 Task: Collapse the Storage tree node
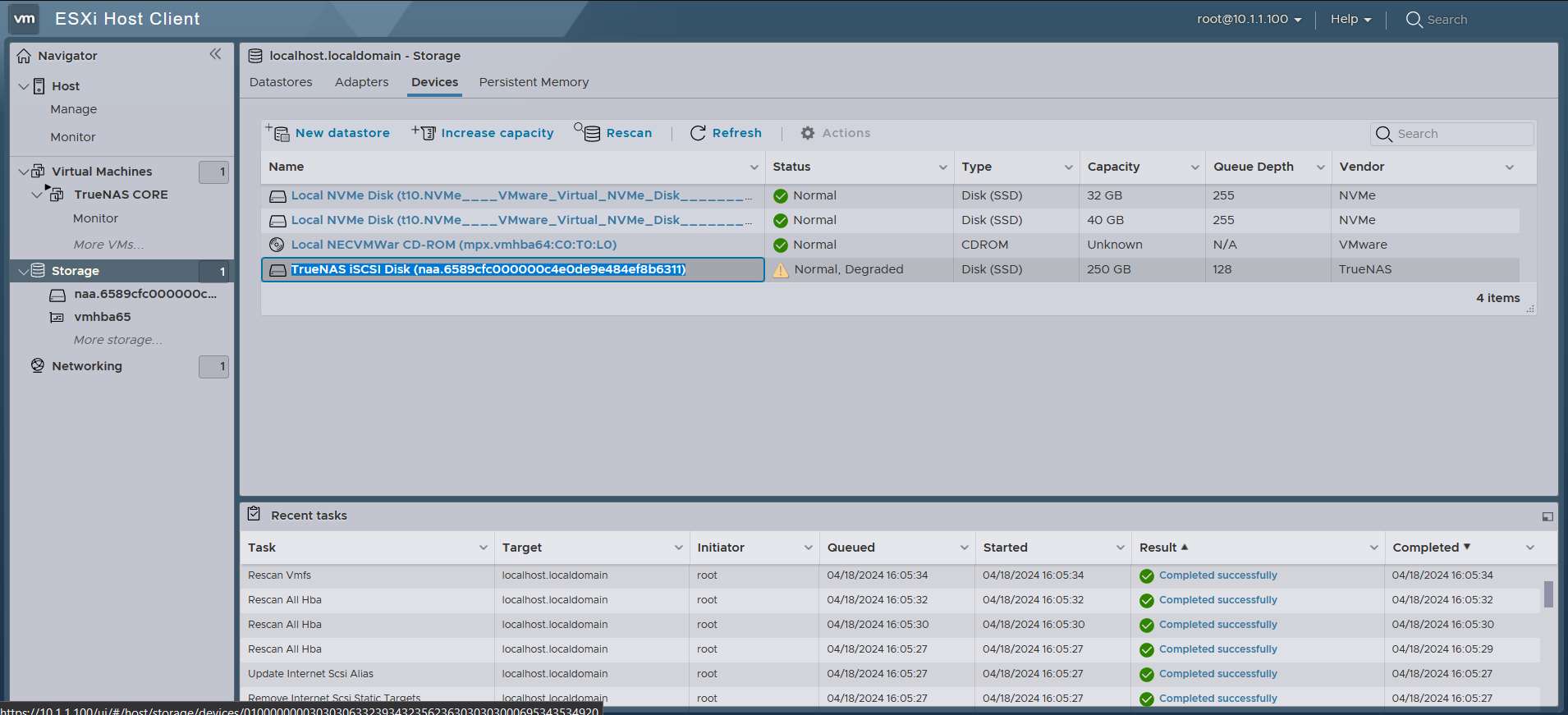[x=24, y=270]
